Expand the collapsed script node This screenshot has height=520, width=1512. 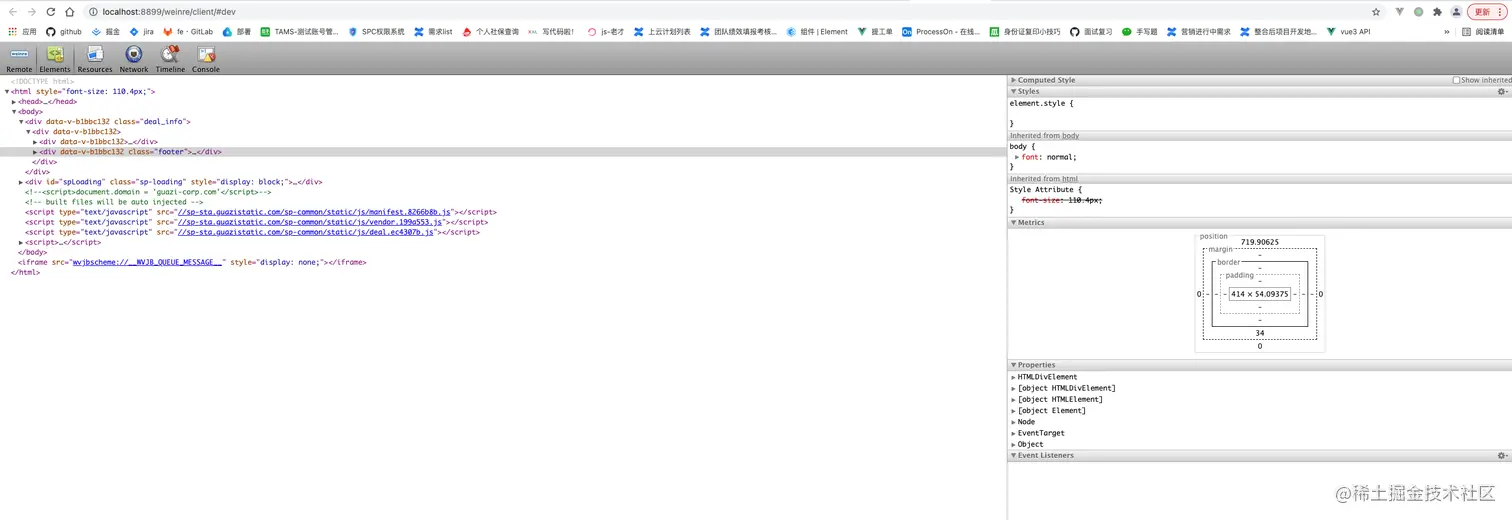coord(21,242)
